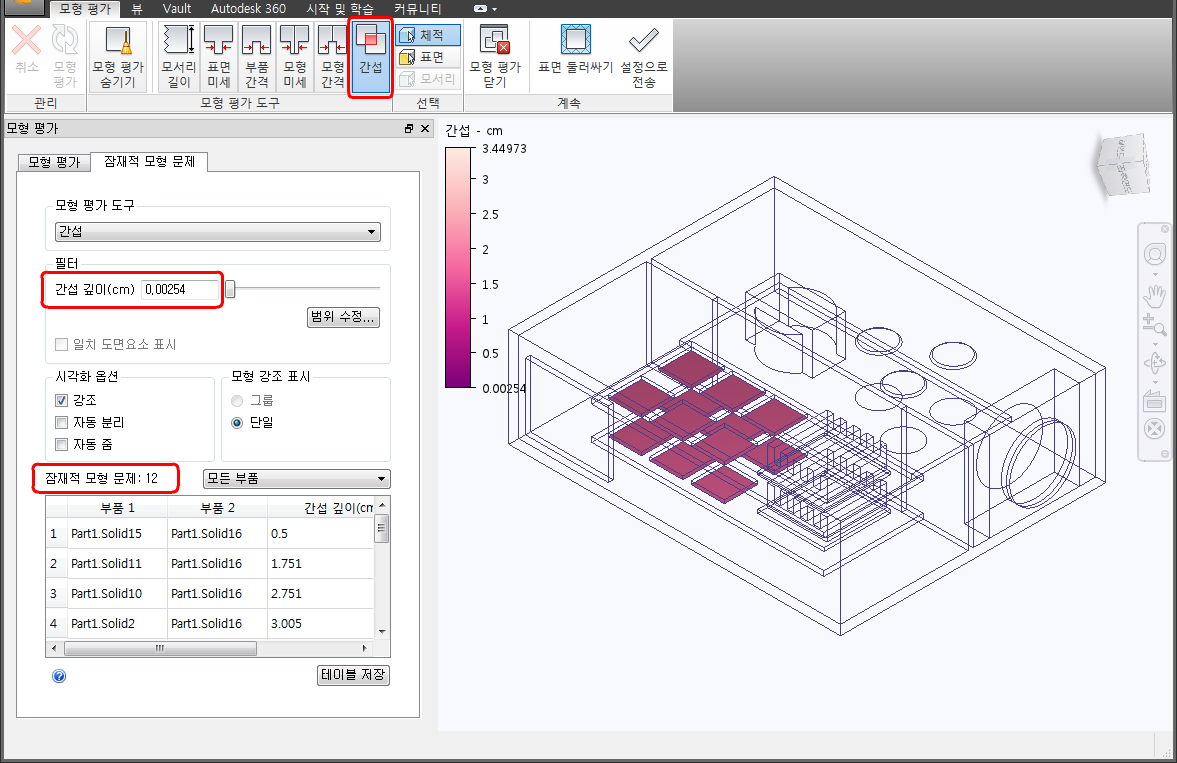Click the 테이블 저장 button
This screenshot has height=763, width=1177.
pos(353,674)
